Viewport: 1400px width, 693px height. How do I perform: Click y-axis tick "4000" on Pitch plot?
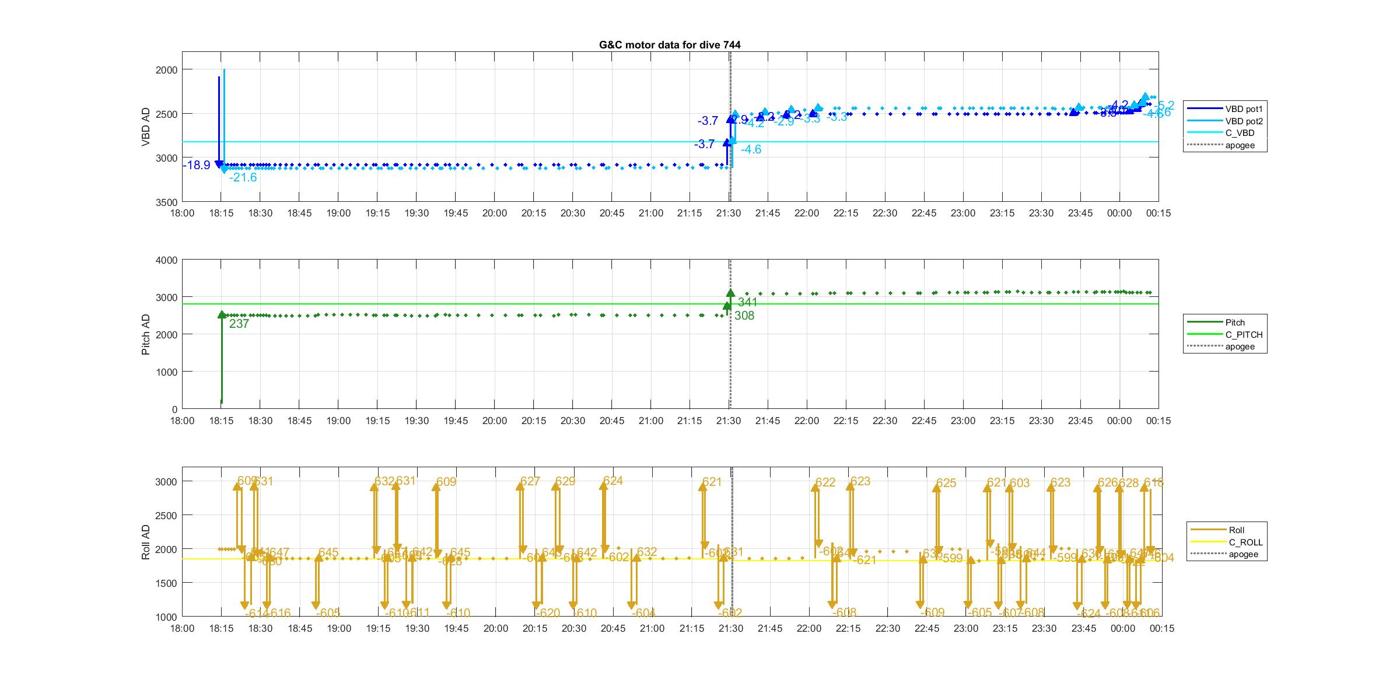[166, 260]
